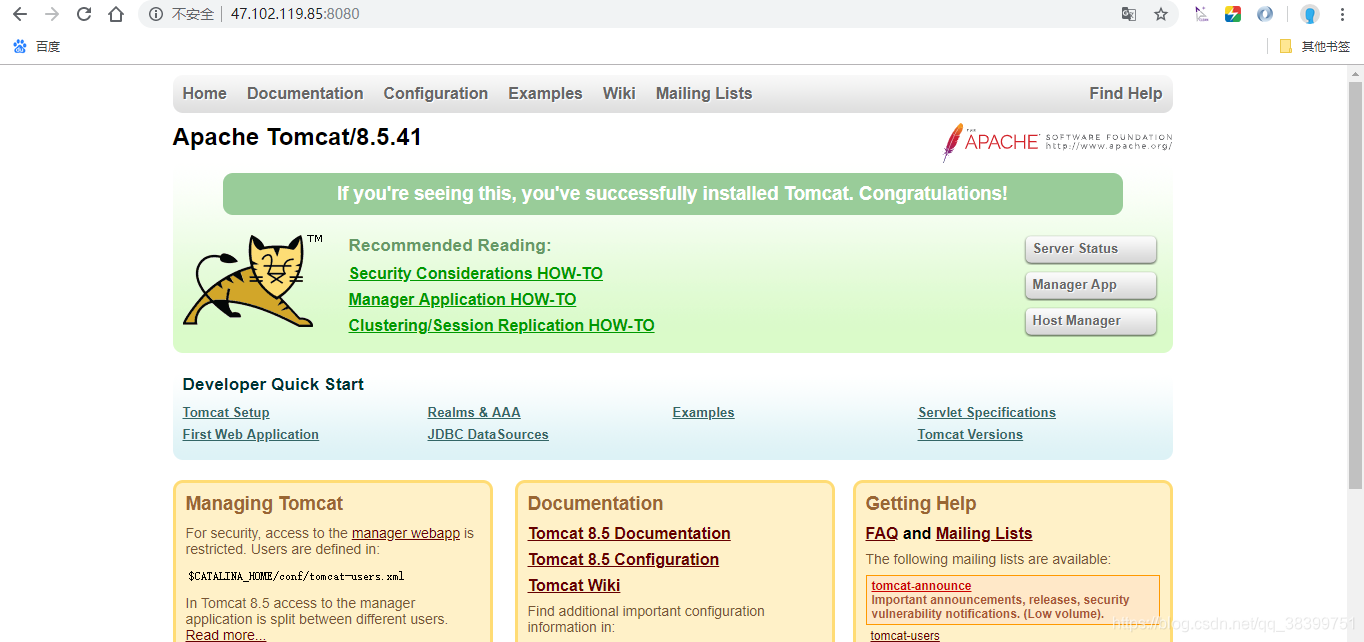Open the 百度 bookmark
This screenshot has width=1364, height=642.
point(37,46)
